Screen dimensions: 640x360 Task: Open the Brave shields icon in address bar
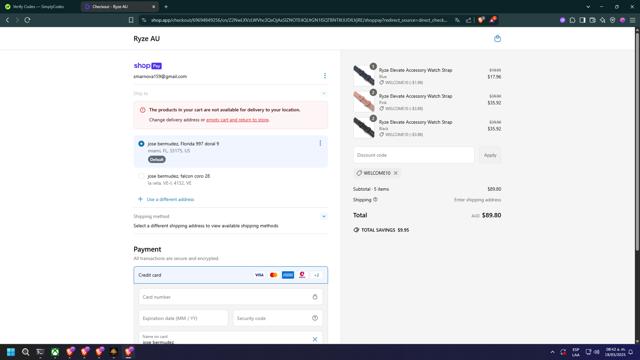click(481, 20)
